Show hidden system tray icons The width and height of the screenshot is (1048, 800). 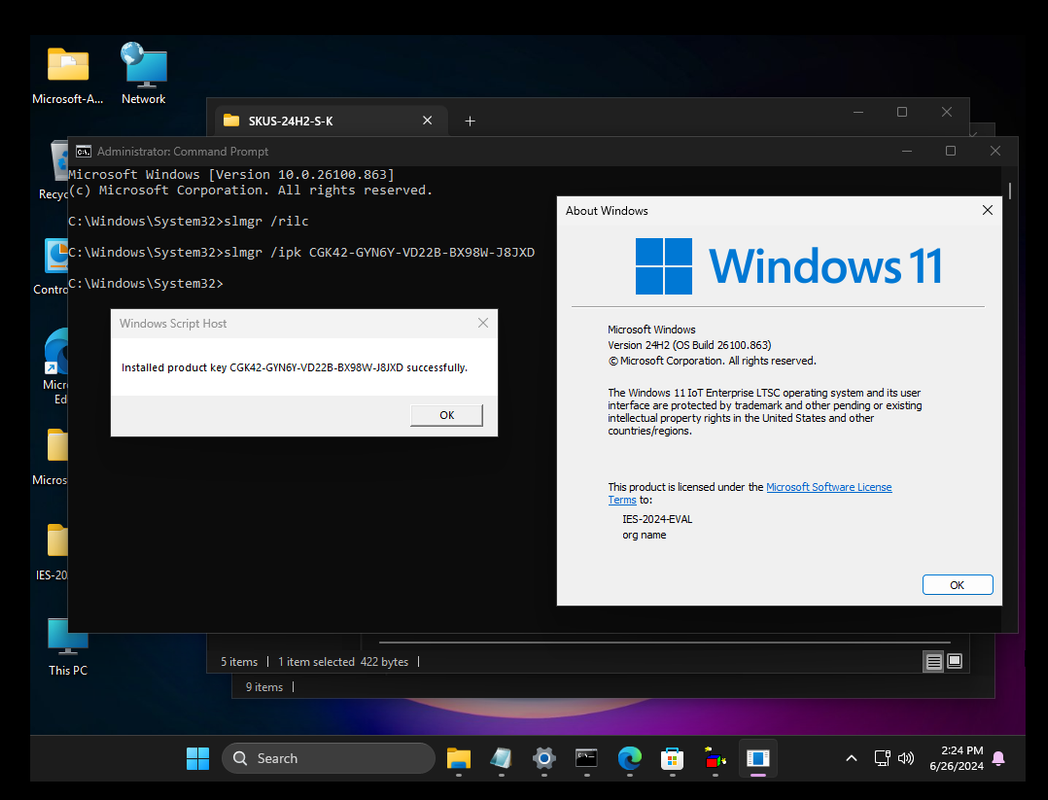tap(851, 758)
